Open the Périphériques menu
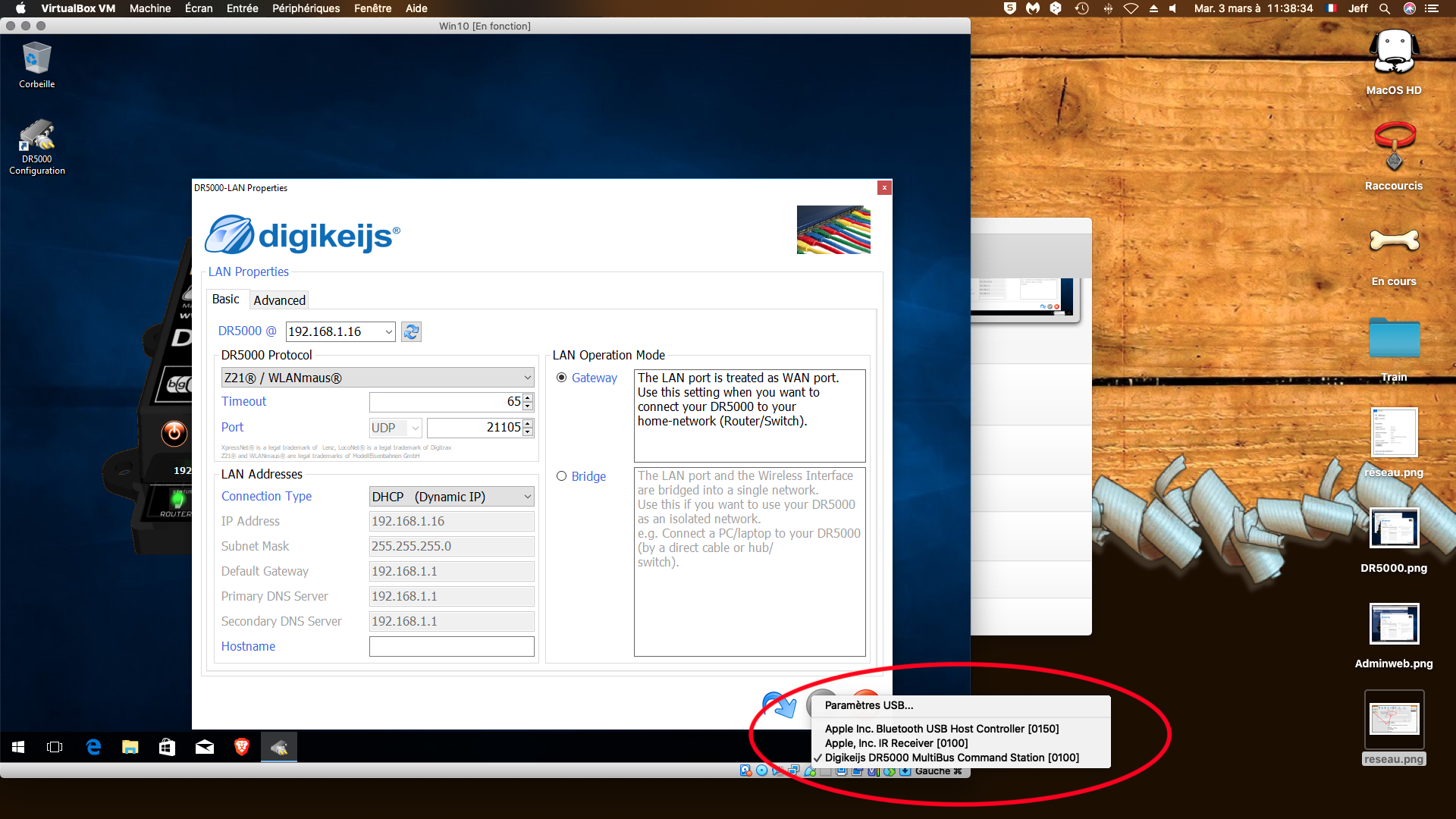 [306, 8]
